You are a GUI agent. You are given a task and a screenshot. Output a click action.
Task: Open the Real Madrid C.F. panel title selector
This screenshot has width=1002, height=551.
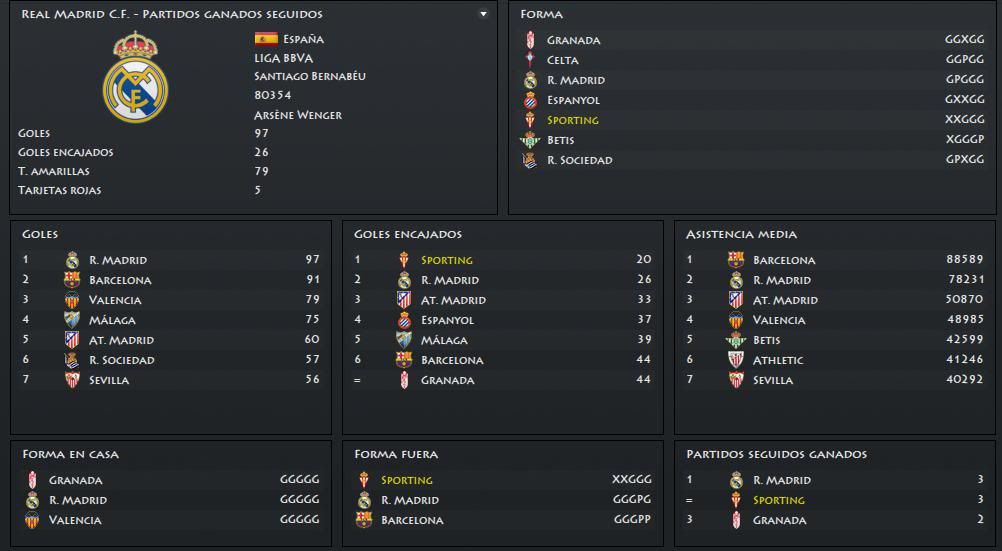171,15
